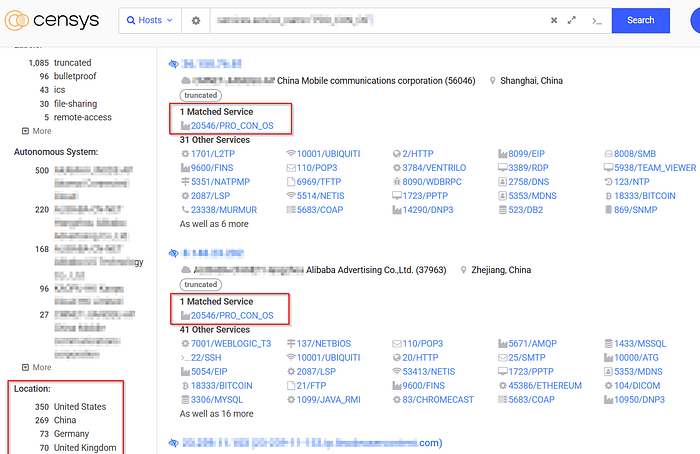Click the mail icon beside first host's 110/POP3
The image size is (700, 454).
coord(291,168)
